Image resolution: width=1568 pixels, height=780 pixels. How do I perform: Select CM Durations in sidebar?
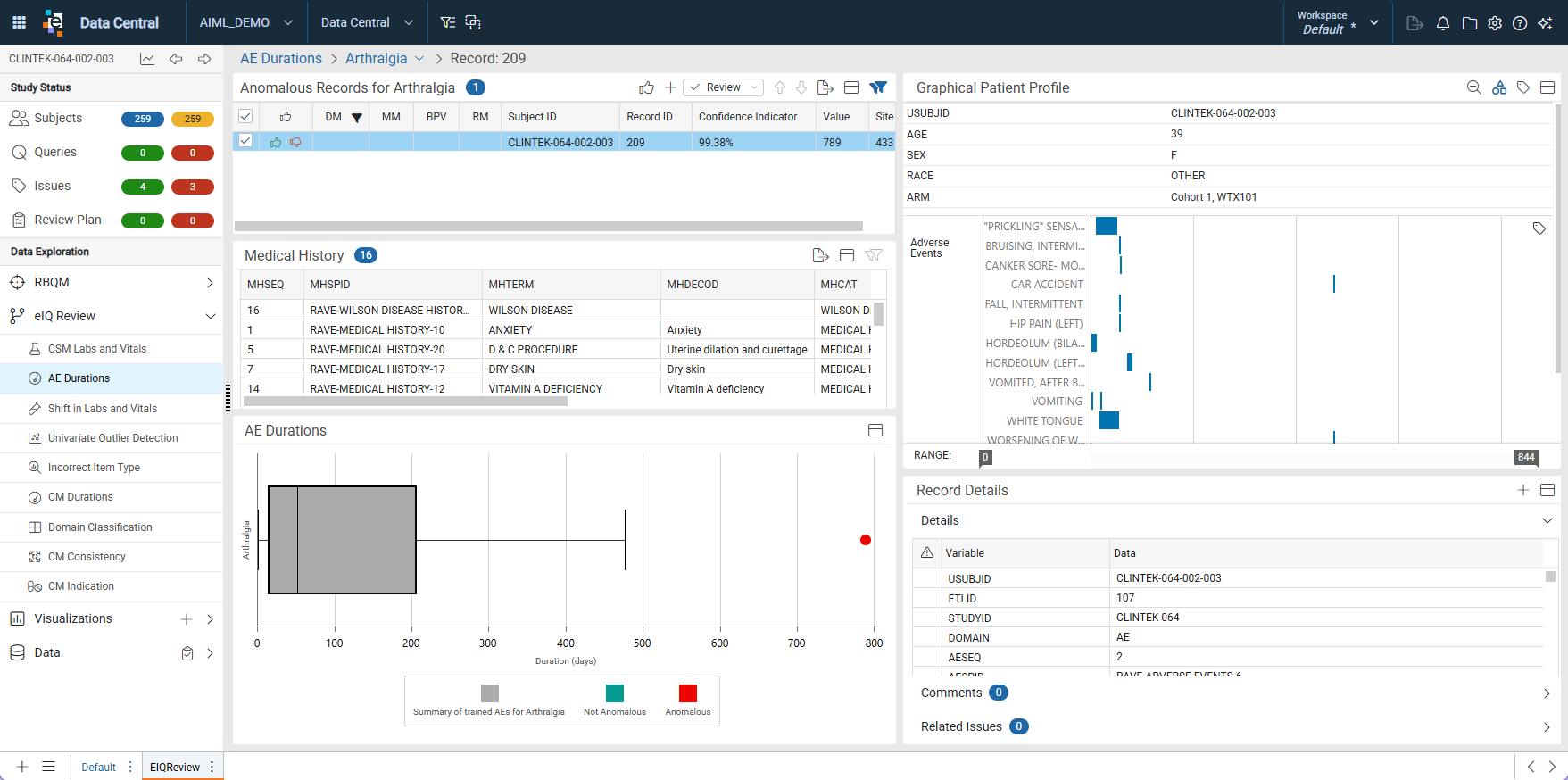pyautogui.click(x=80, y=497)
